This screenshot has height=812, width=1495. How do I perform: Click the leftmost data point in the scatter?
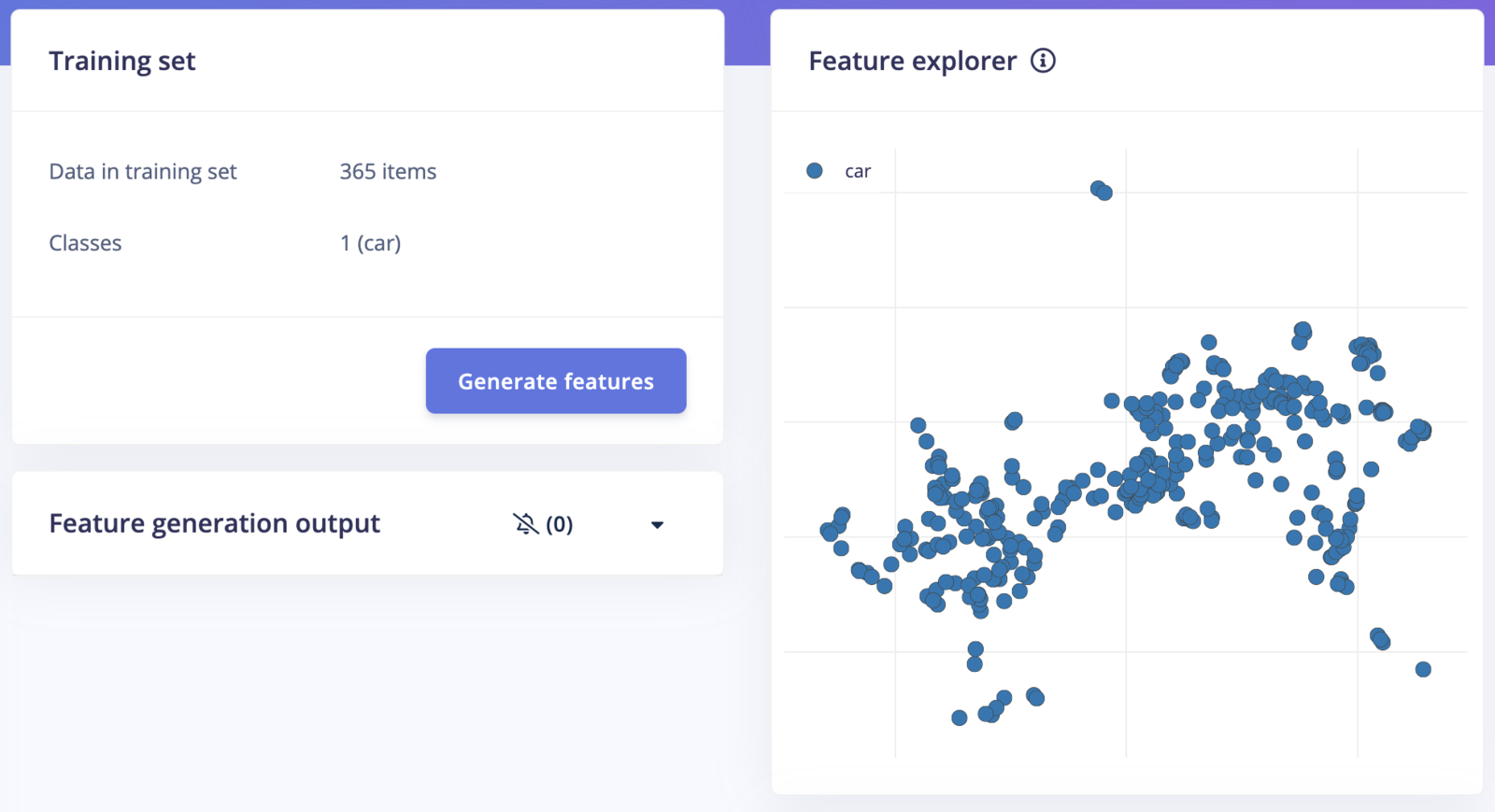coord(828,532)
